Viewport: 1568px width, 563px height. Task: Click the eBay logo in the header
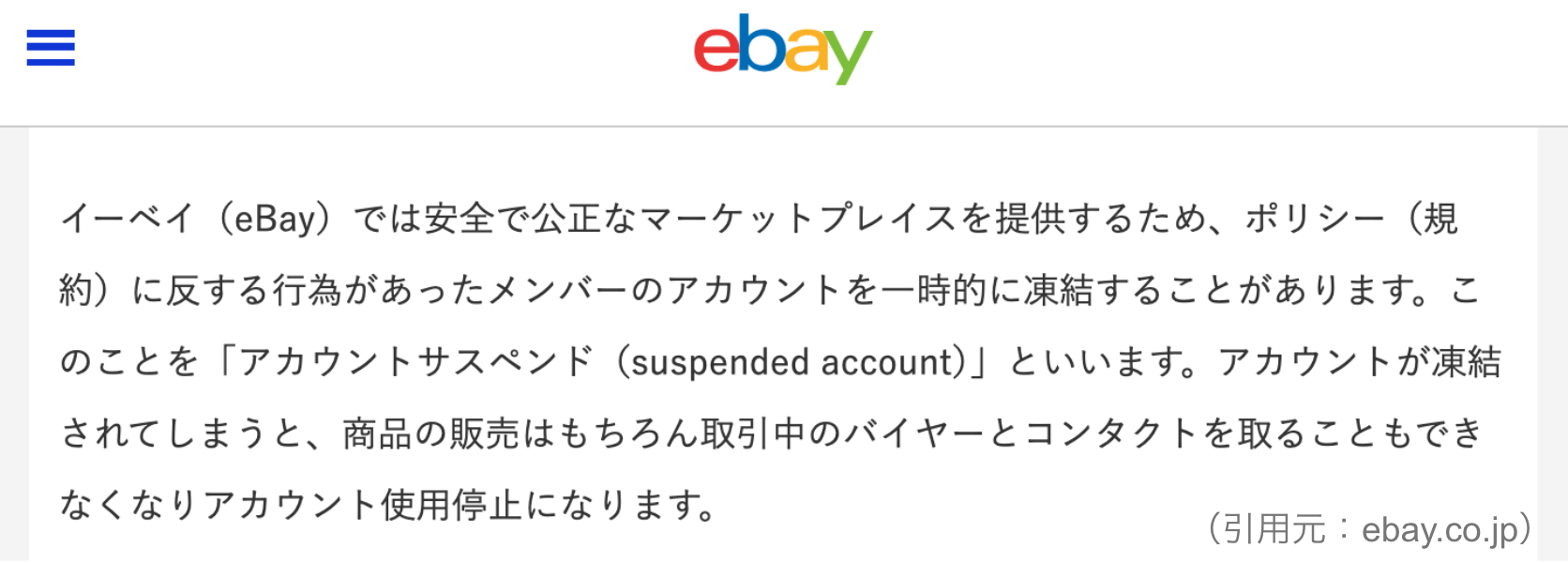(782, 49)
